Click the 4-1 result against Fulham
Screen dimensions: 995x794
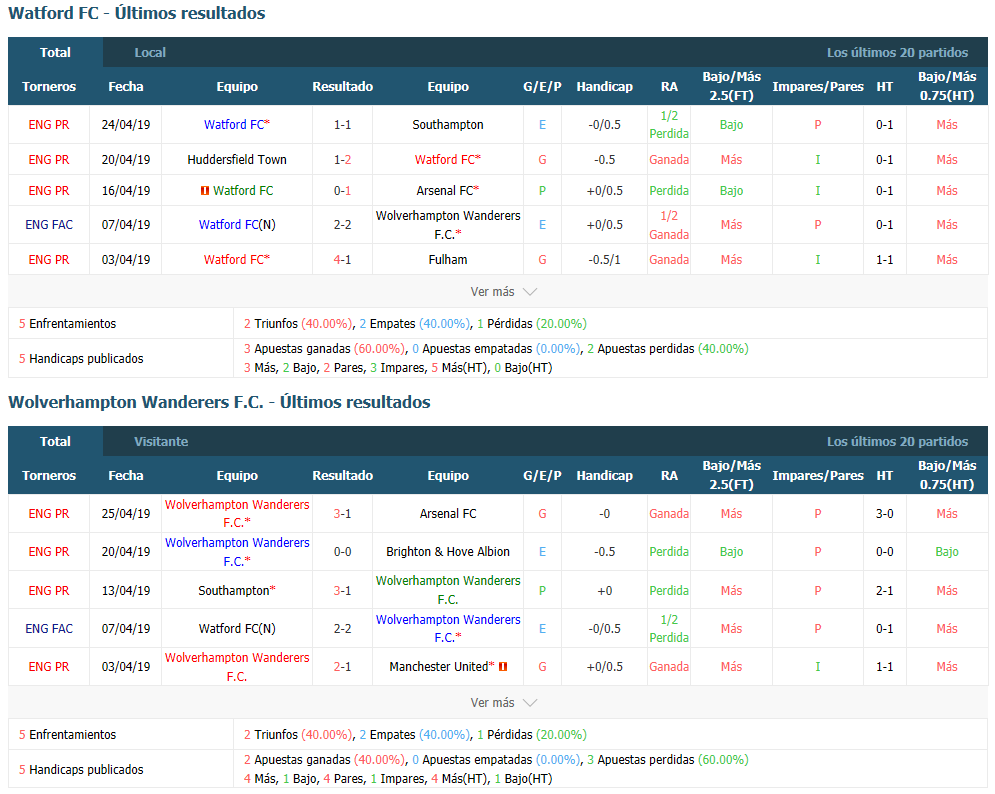coord(343,260)
